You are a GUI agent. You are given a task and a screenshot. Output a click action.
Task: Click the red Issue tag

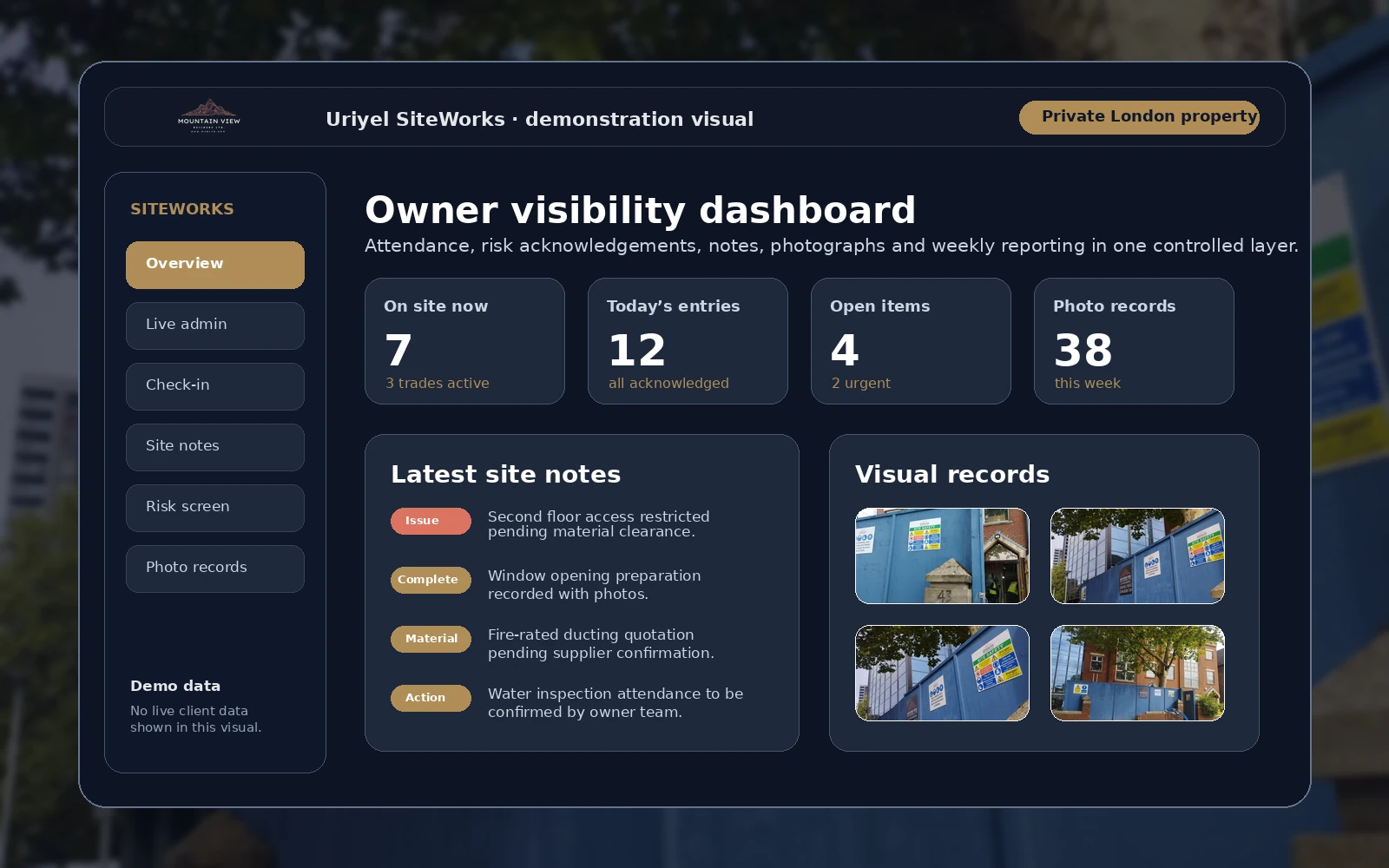pyautogui.click(x=431, y=521)
